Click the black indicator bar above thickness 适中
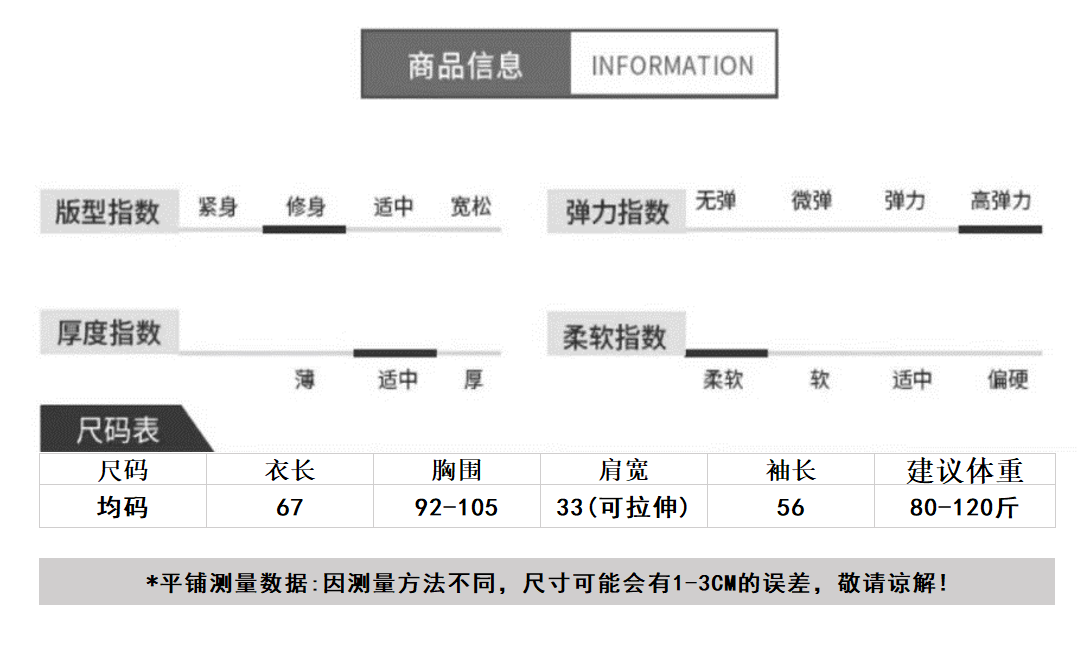This screenshot has height=668, width=1087. (x=394, y=353)
